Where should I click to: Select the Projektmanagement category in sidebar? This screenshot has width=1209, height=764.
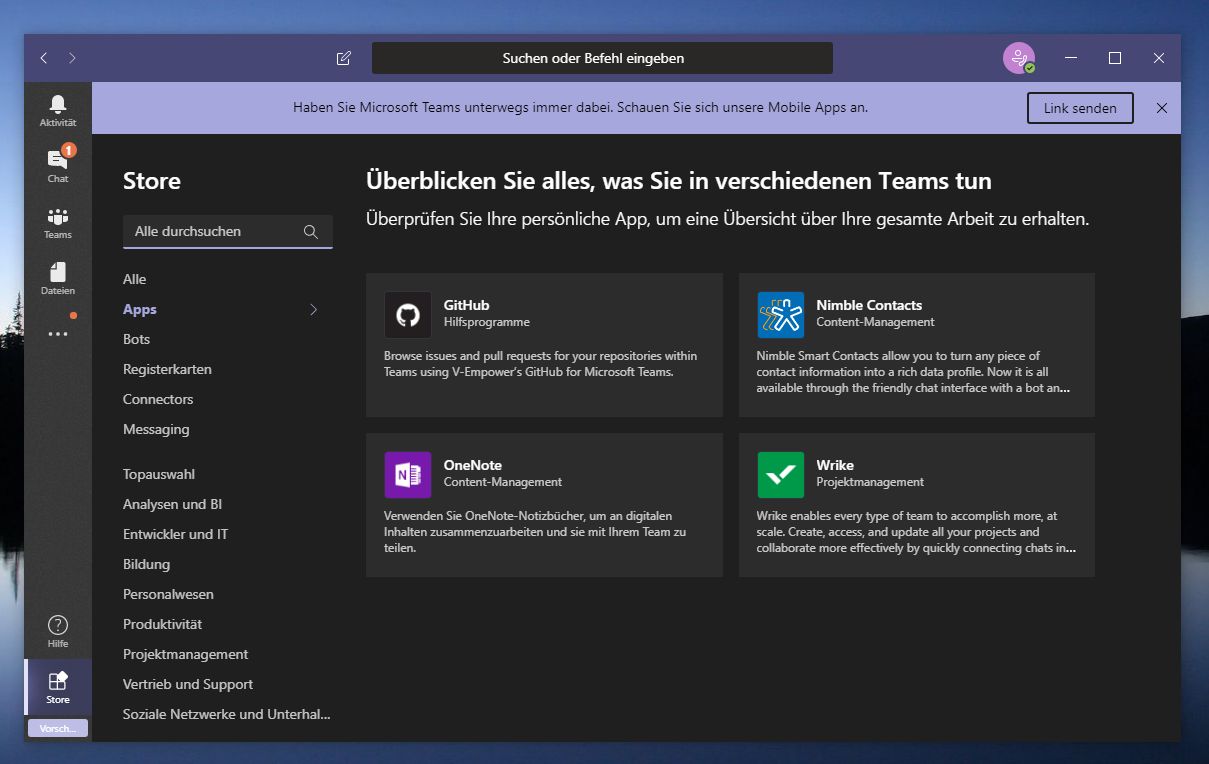pyautogui.click(x=185, y=654)
